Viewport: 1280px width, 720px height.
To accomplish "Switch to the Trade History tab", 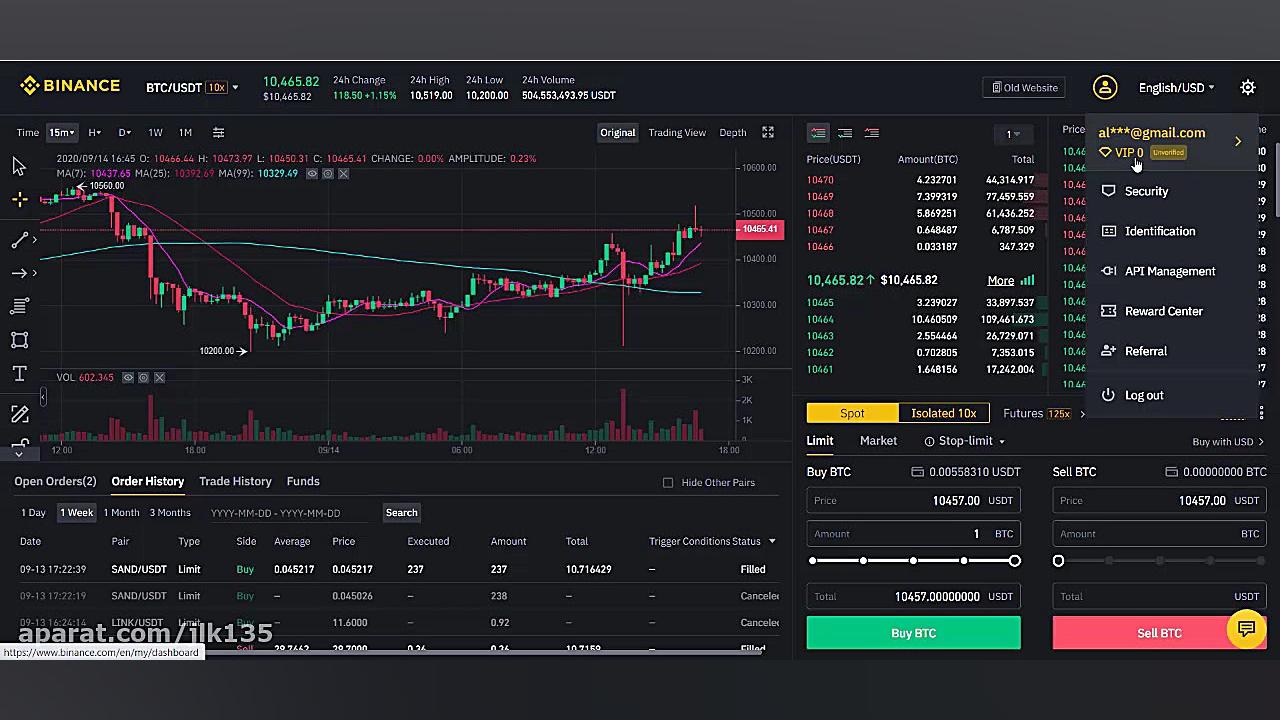I will [235, 481].
